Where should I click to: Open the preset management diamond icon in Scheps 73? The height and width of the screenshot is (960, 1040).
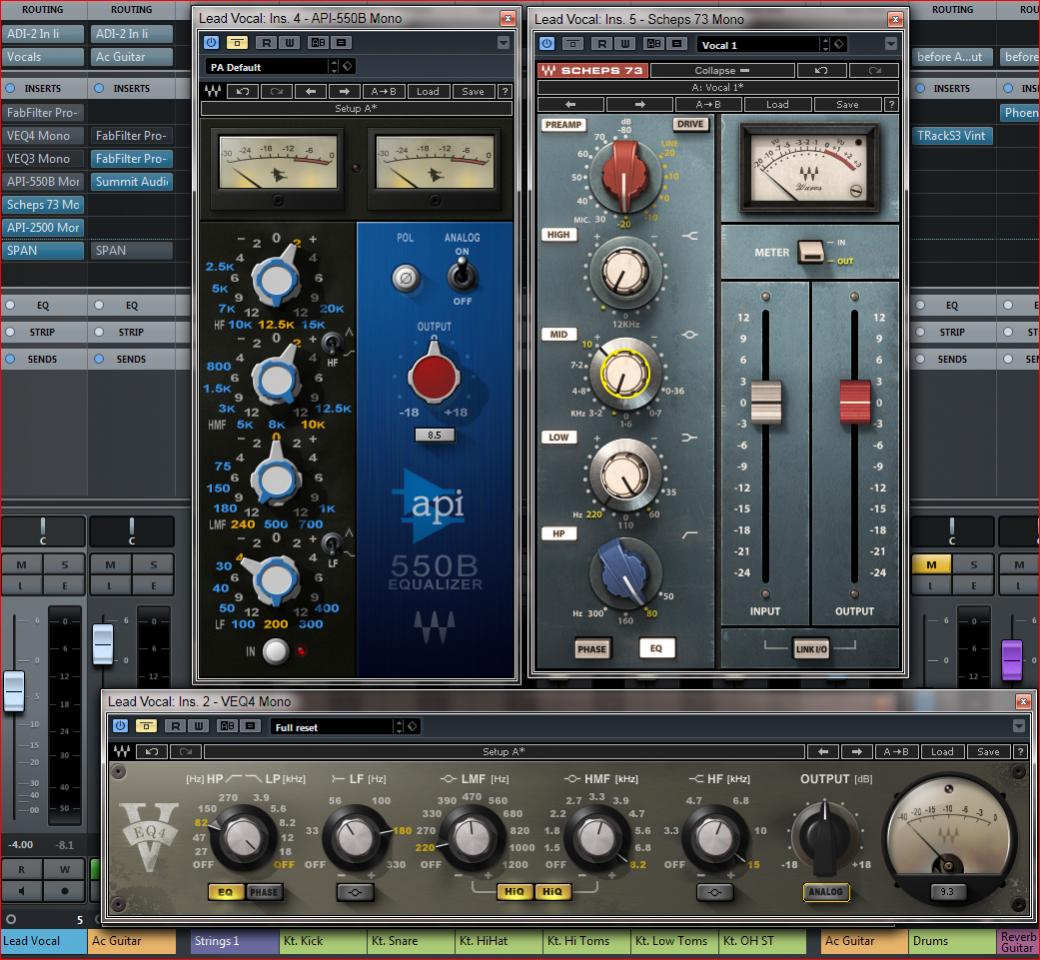click(x=839, y=44)
